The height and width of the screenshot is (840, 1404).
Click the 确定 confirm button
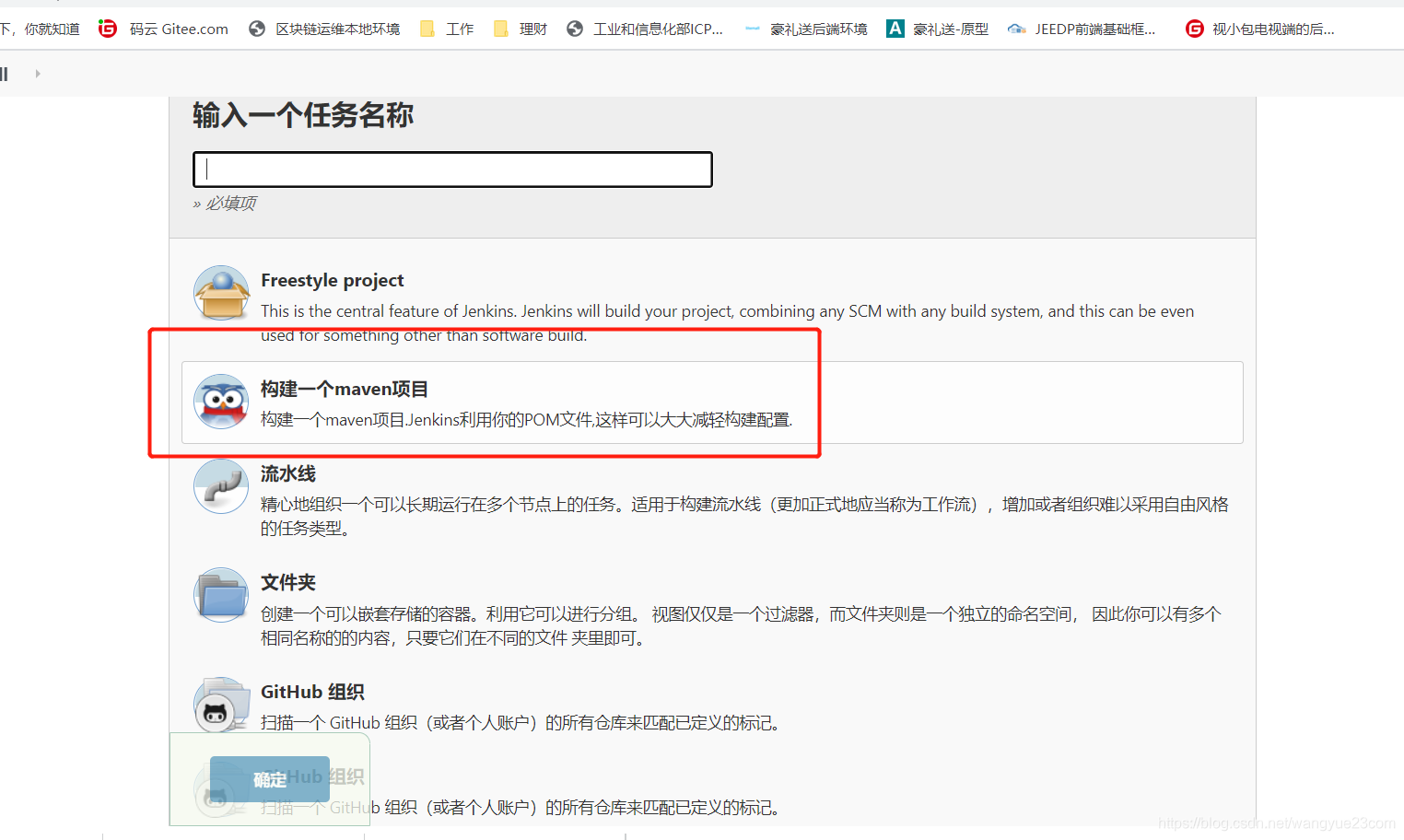(270, 779)
